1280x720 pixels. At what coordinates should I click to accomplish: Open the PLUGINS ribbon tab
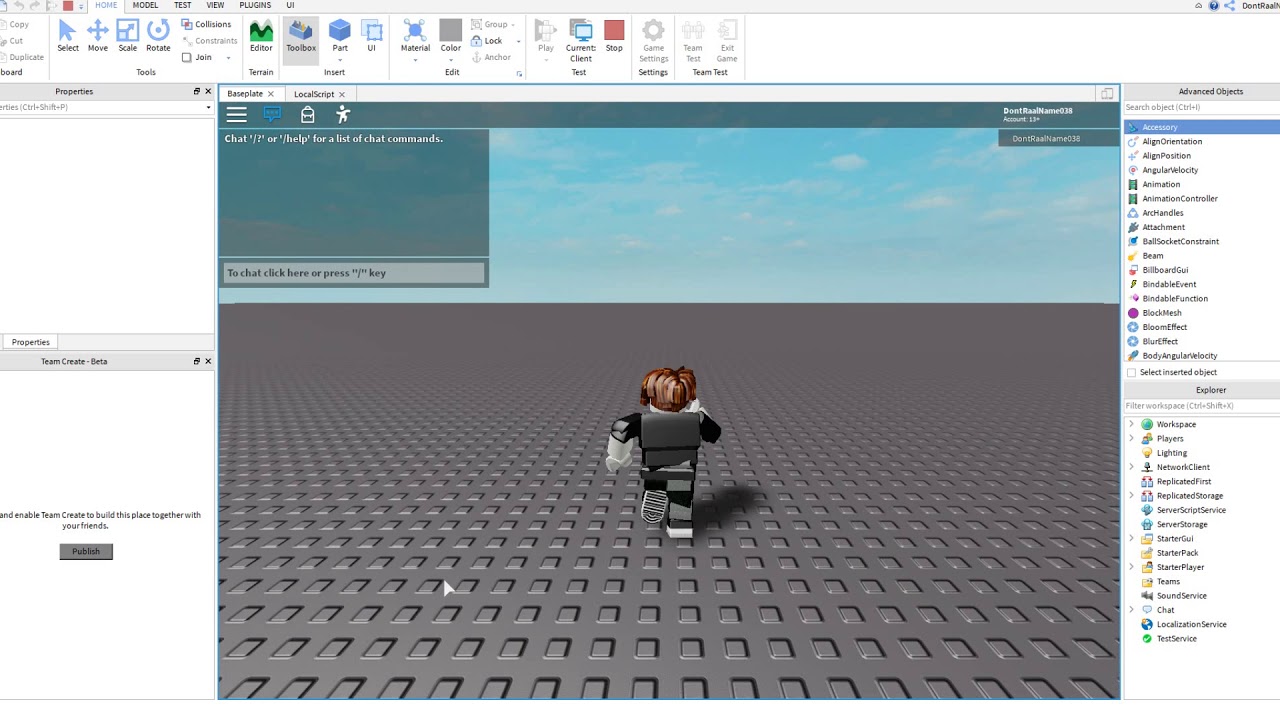pyautogui.click(x=255, y=5)
